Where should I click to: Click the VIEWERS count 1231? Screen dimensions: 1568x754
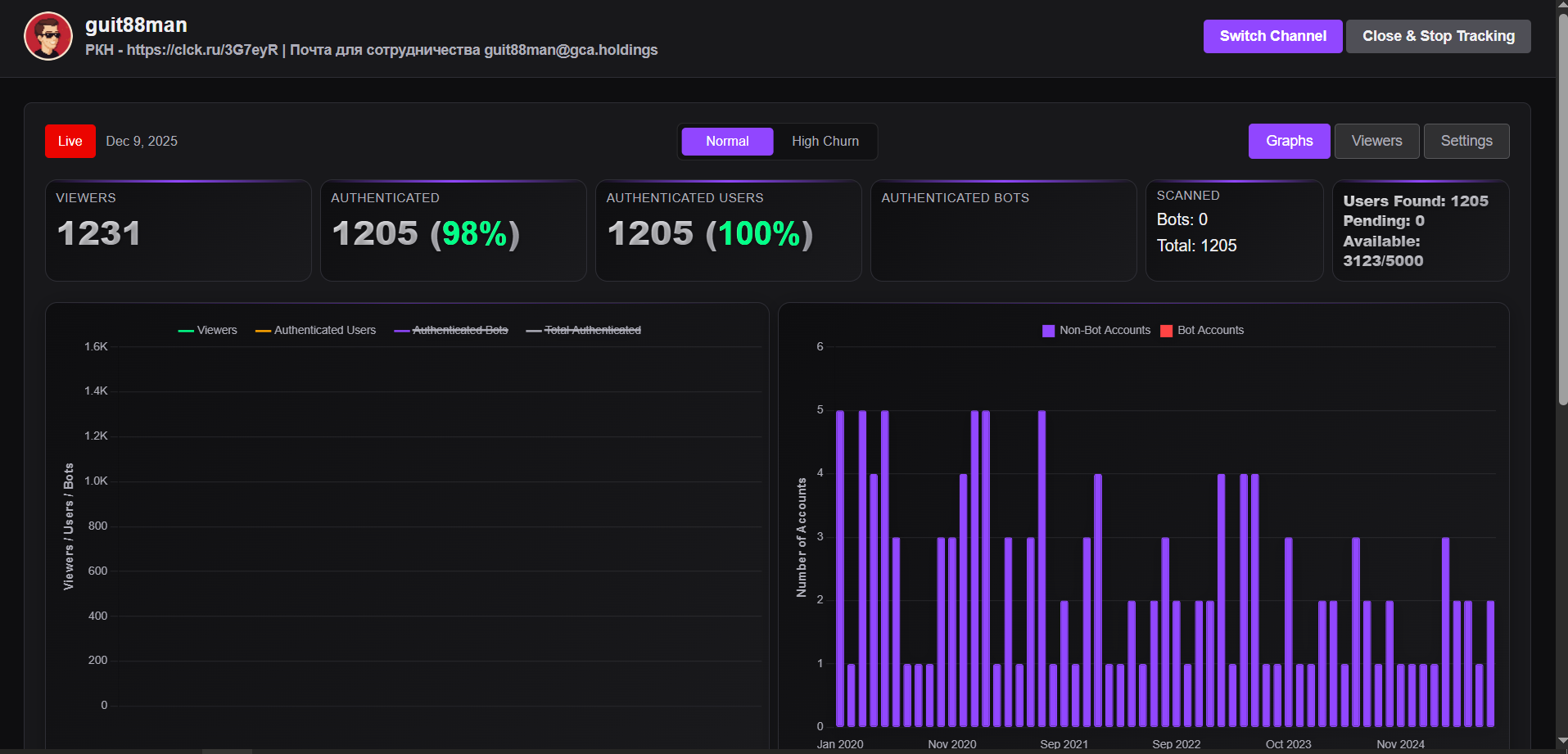99,233
